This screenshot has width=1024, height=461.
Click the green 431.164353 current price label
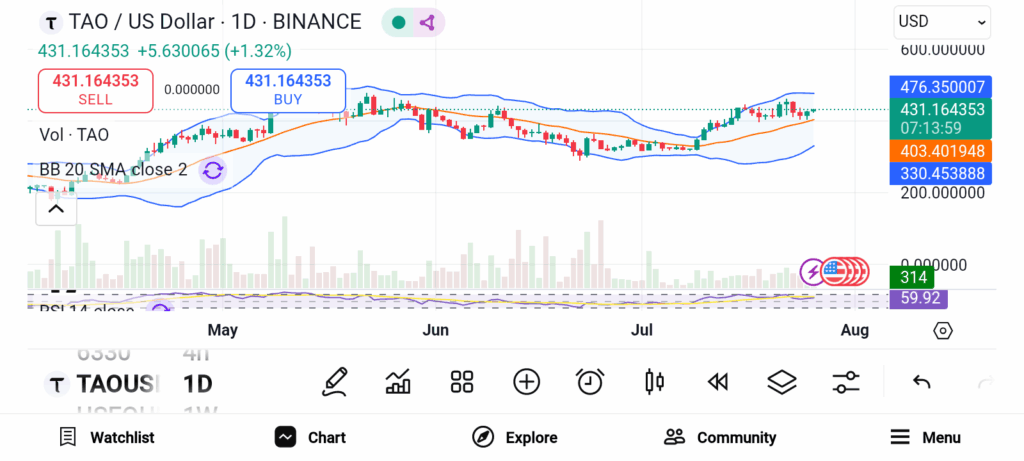pos(940,118)
